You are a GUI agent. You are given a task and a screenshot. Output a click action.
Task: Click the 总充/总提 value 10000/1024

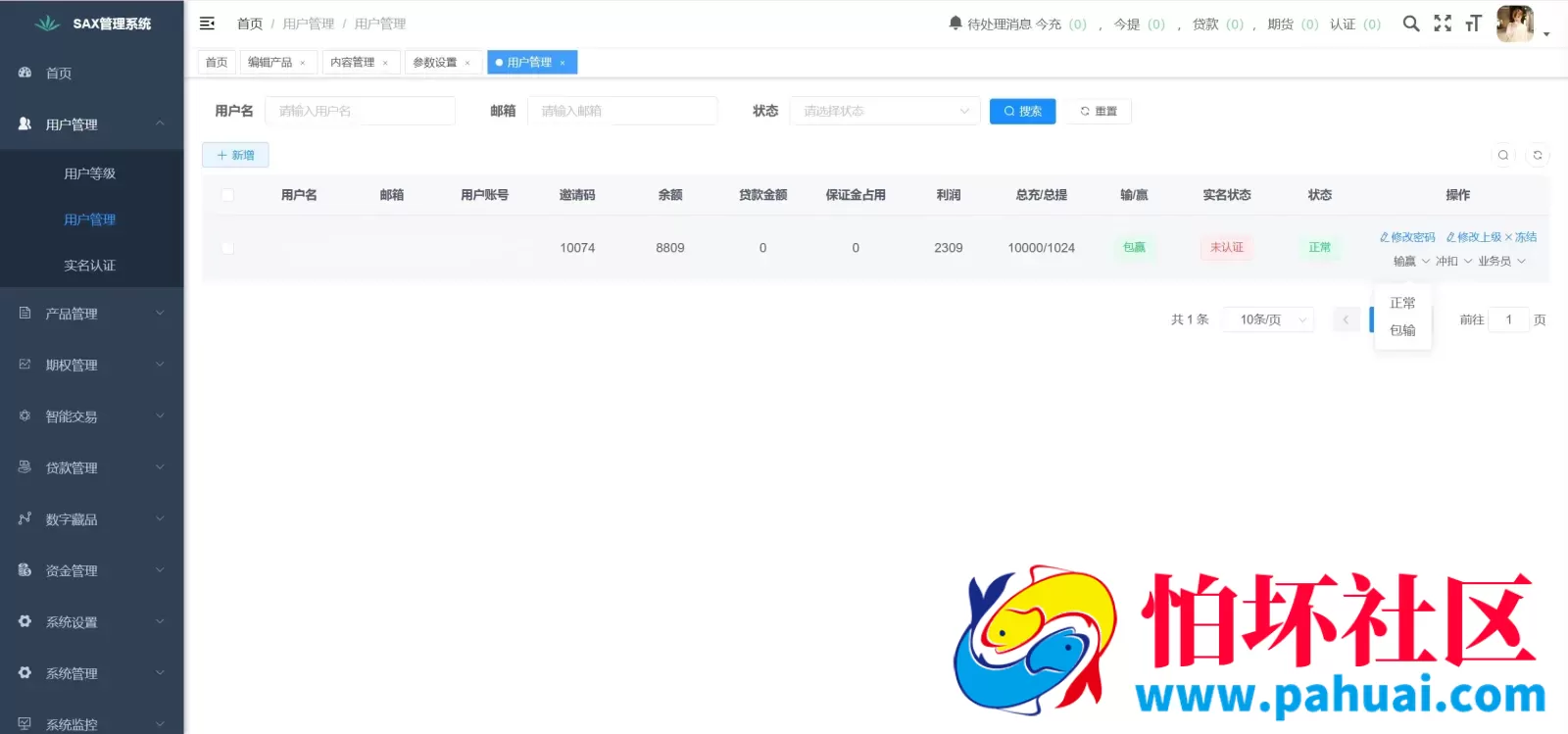1041,248
